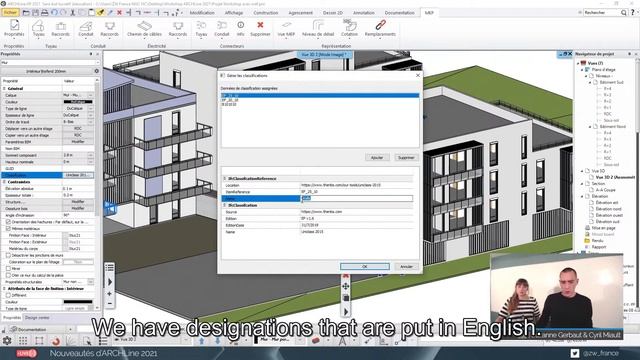Click the gear icon beside Intérieur Biofend 200mm
Image resolution: width=640 pixels, height=360 pixels.
point(96,71)
